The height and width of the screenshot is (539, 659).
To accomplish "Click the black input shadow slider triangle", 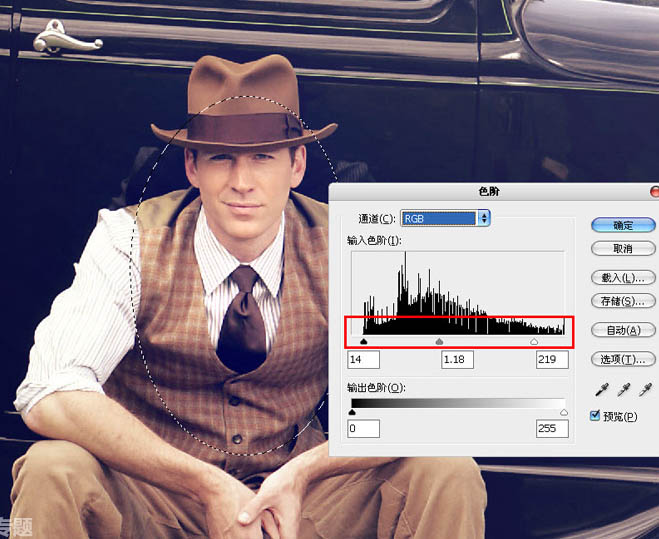I will 363,341.
